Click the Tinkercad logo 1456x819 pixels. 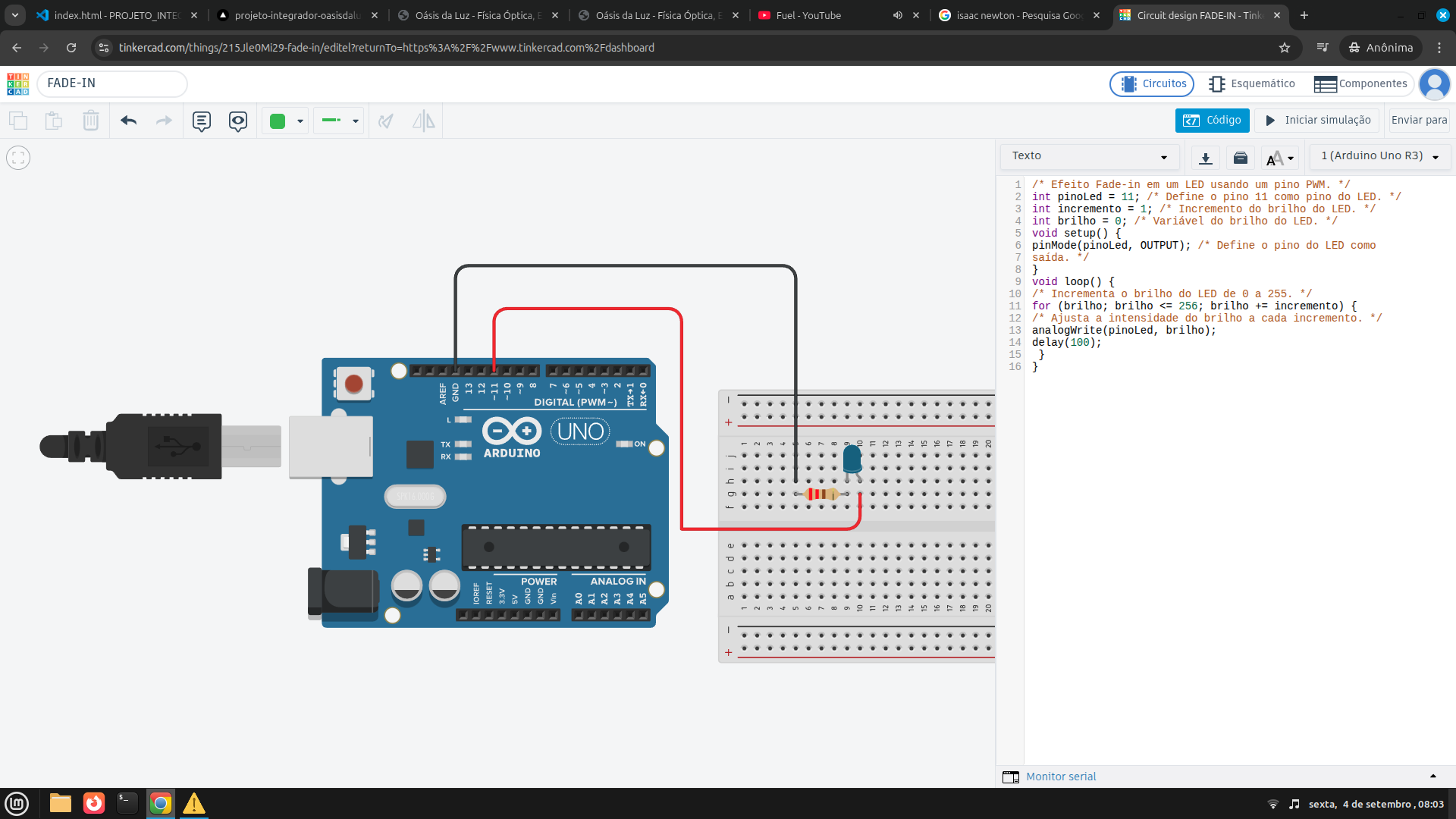coord(18,84)
